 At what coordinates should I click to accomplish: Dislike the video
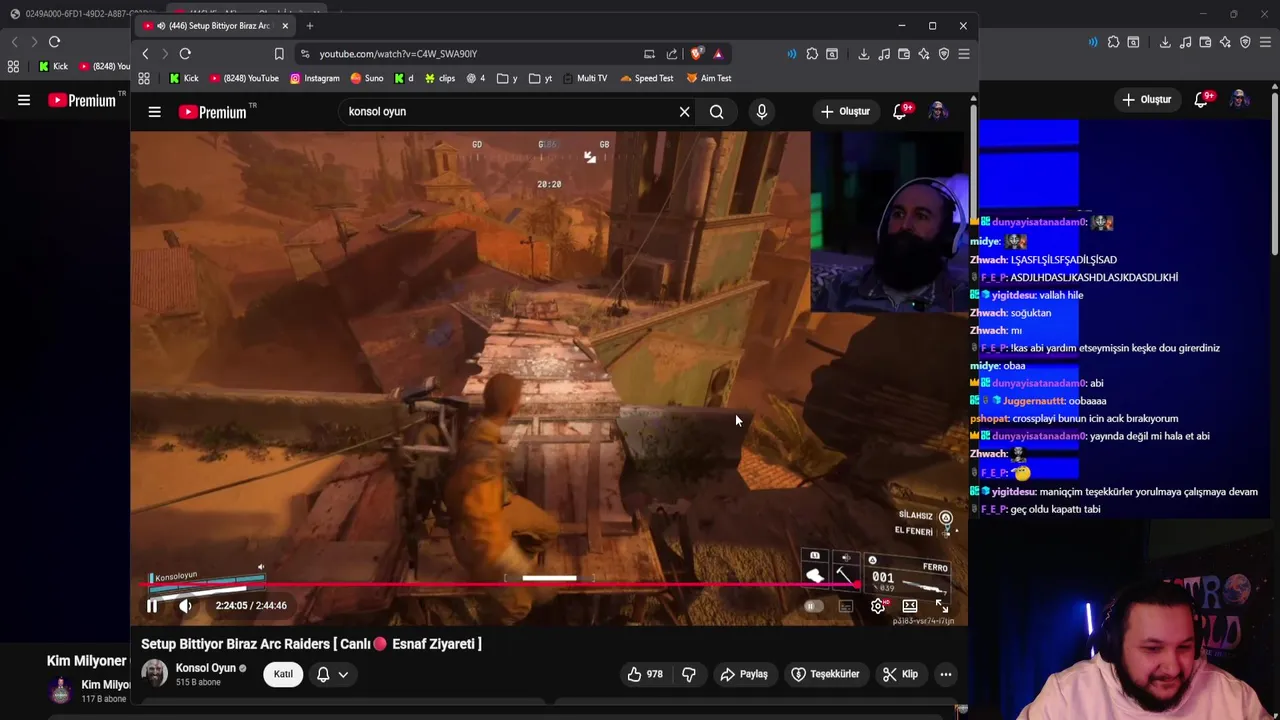pyautogui.click(x=689, y=674)
